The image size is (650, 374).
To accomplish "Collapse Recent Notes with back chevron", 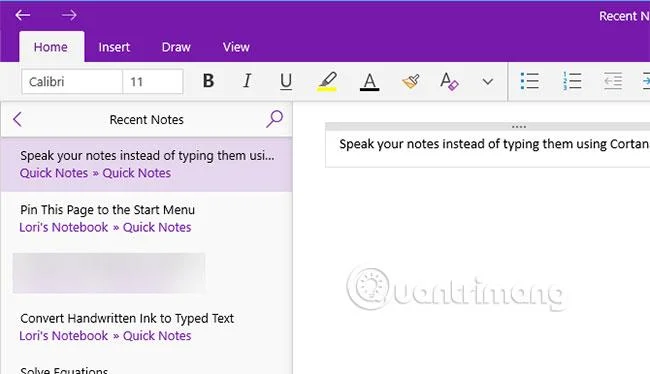I will pyautogui.click(x=17, y=119).
